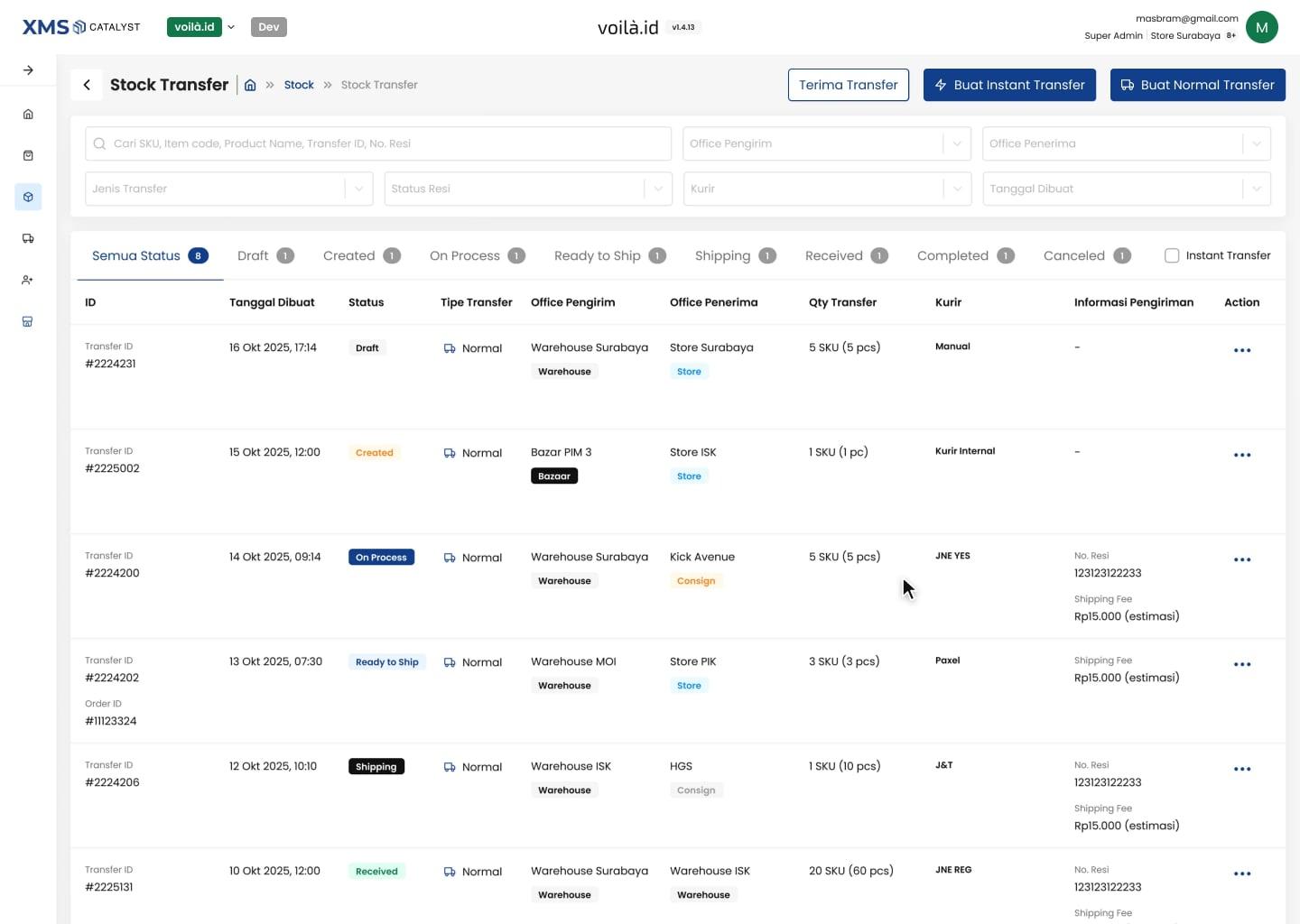
Task: Open action menu for transfer #2224206
Action: [1242, 769]
